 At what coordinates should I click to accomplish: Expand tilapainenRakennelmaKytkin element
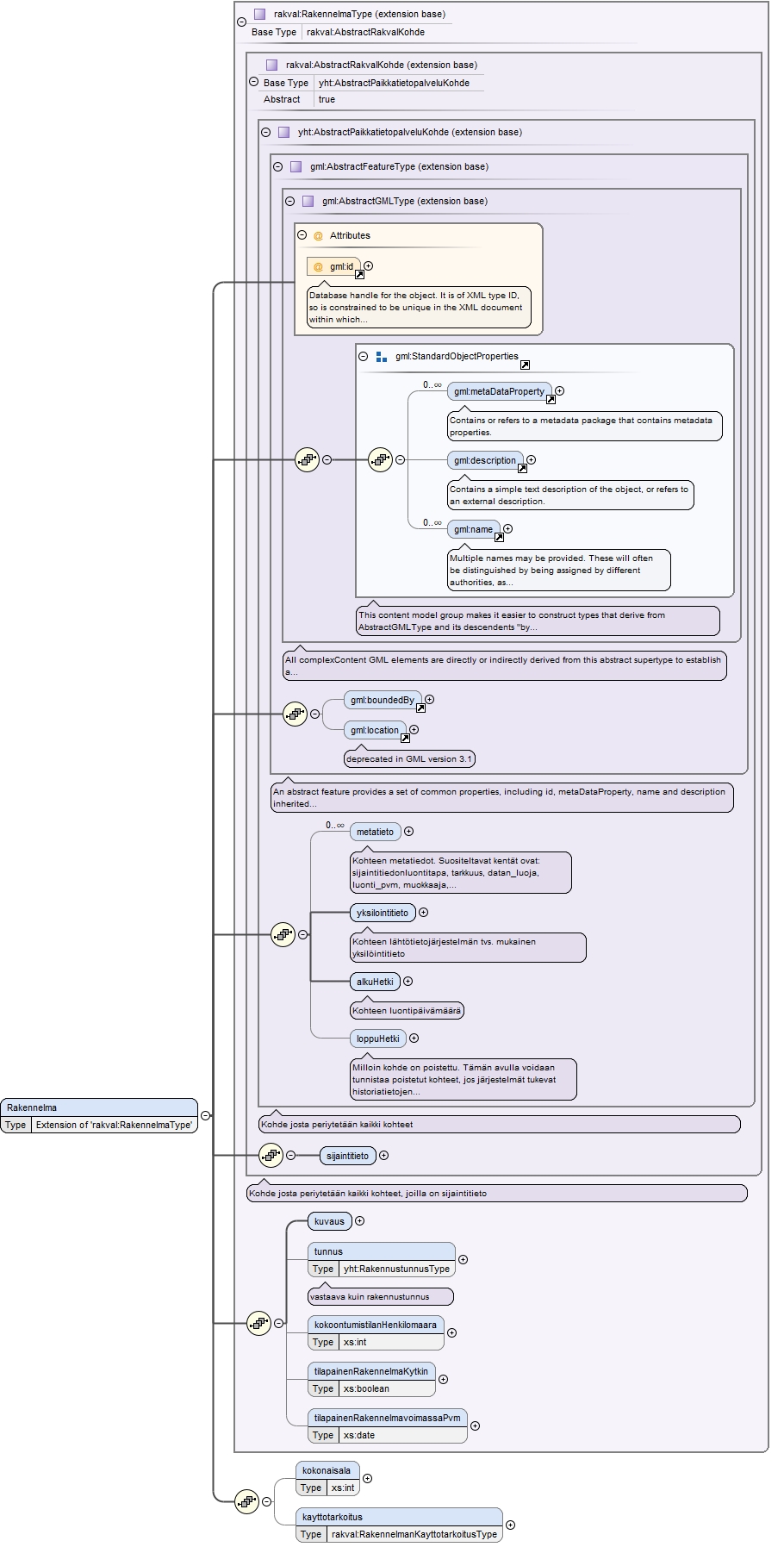tap(444, 1379)
